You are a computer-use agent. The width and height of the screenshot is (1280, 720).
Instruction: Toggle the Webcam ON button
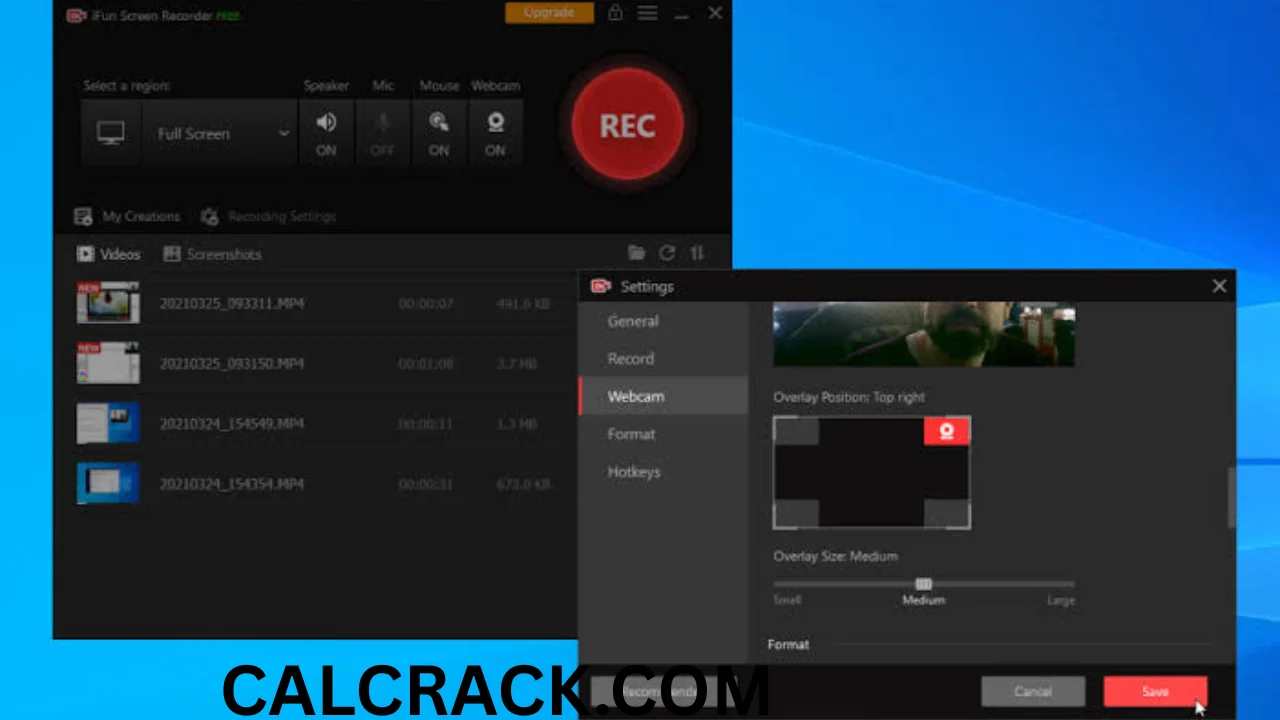(495, 133)
